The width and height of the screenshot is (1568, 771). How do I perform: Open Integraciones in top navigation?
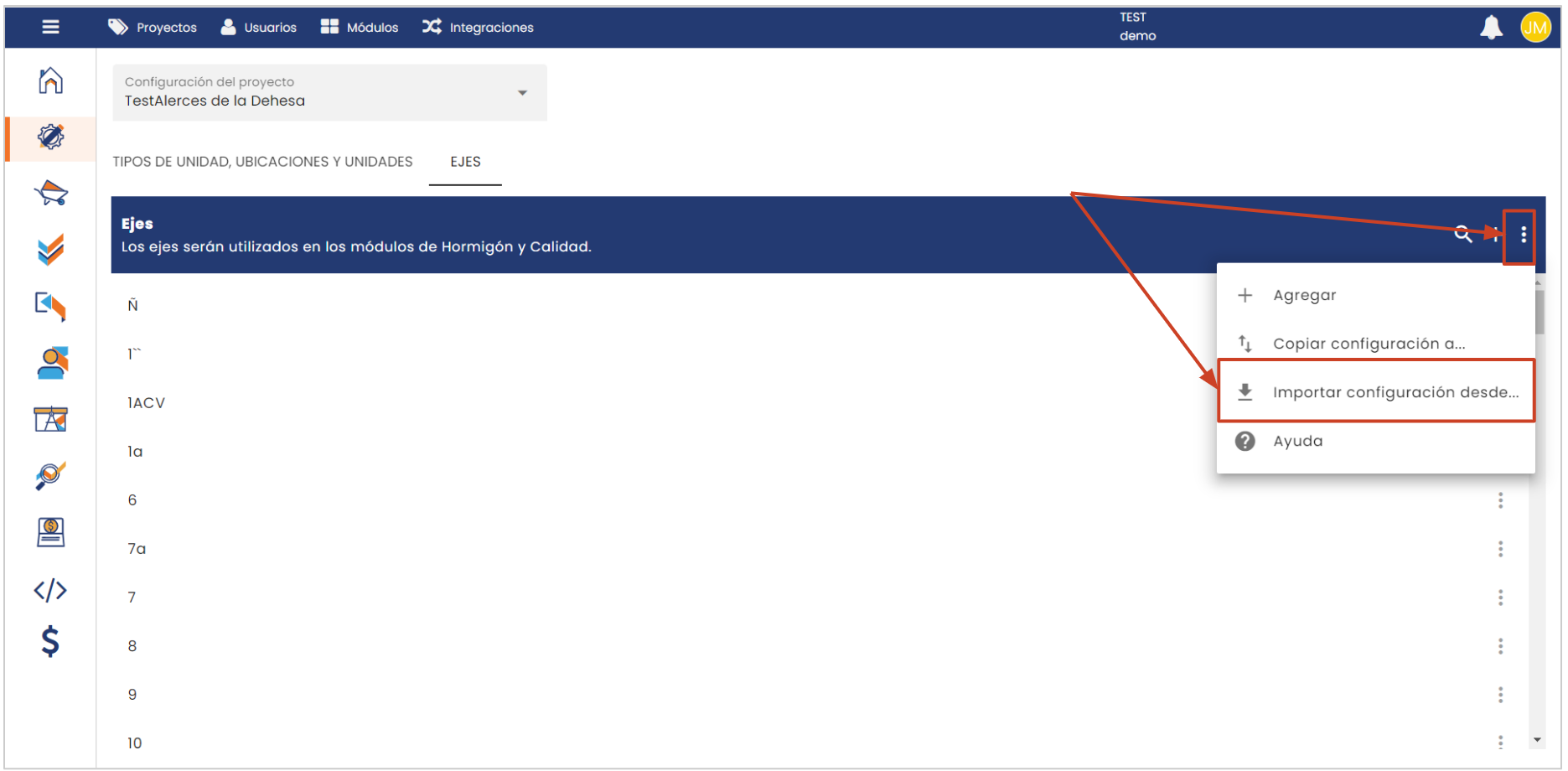[x=478, y=28]
